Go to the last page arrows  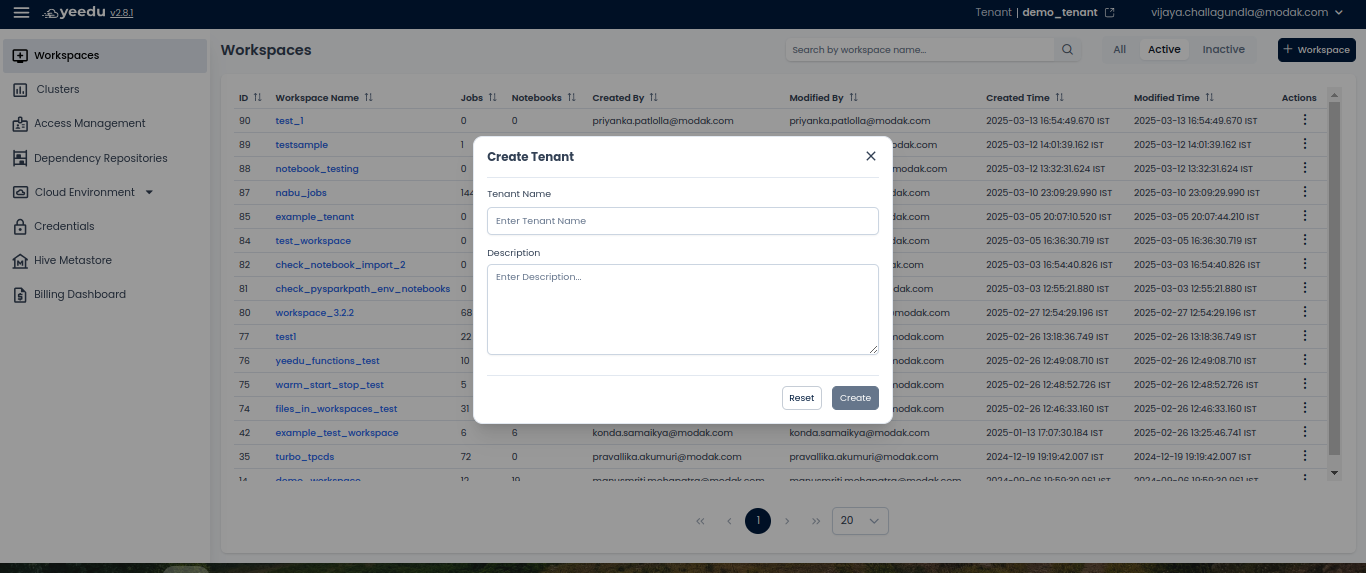816,521
